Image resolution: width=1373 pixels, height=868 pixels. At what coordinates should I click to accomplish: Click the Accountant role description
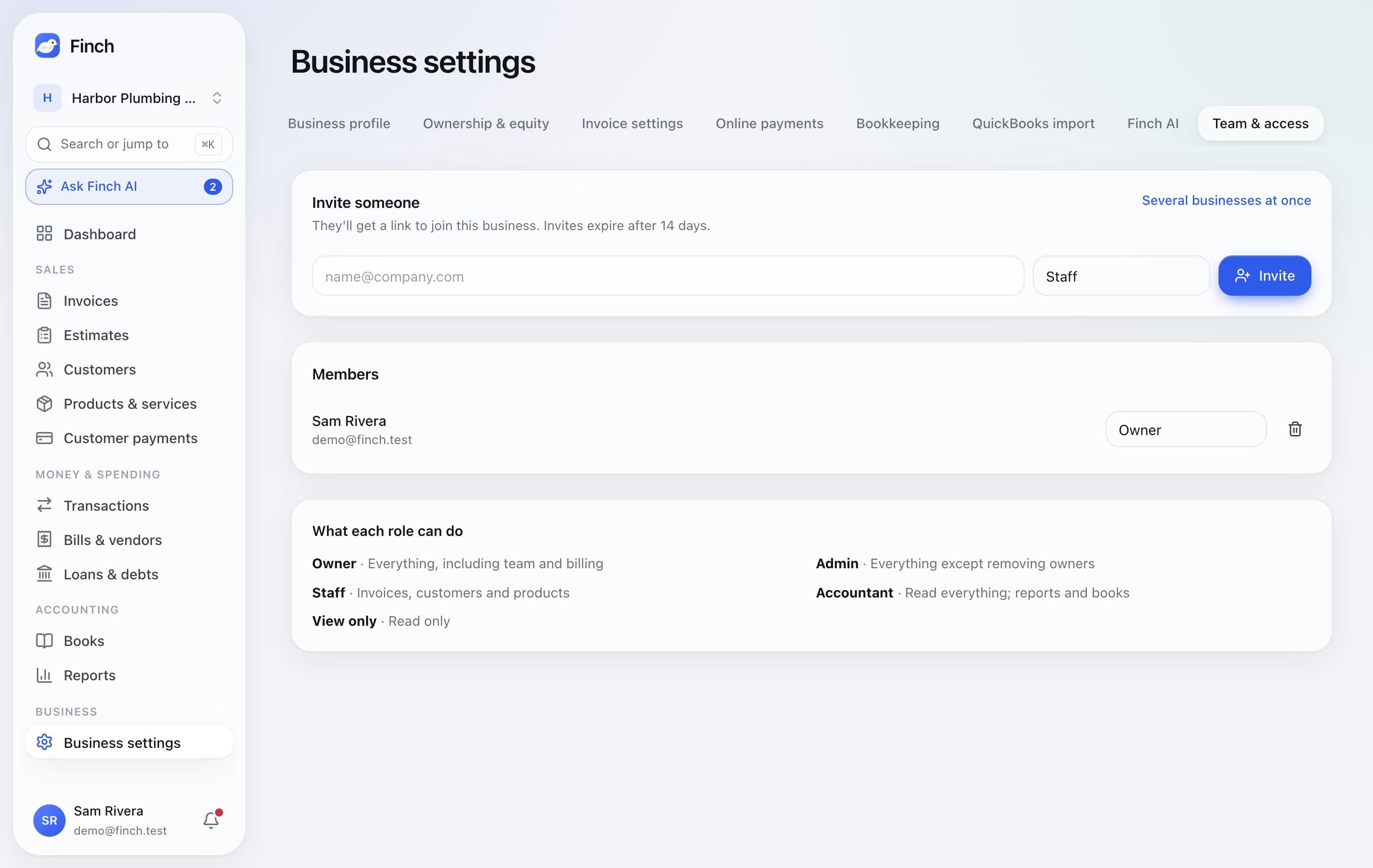click(x=972, y=593)
